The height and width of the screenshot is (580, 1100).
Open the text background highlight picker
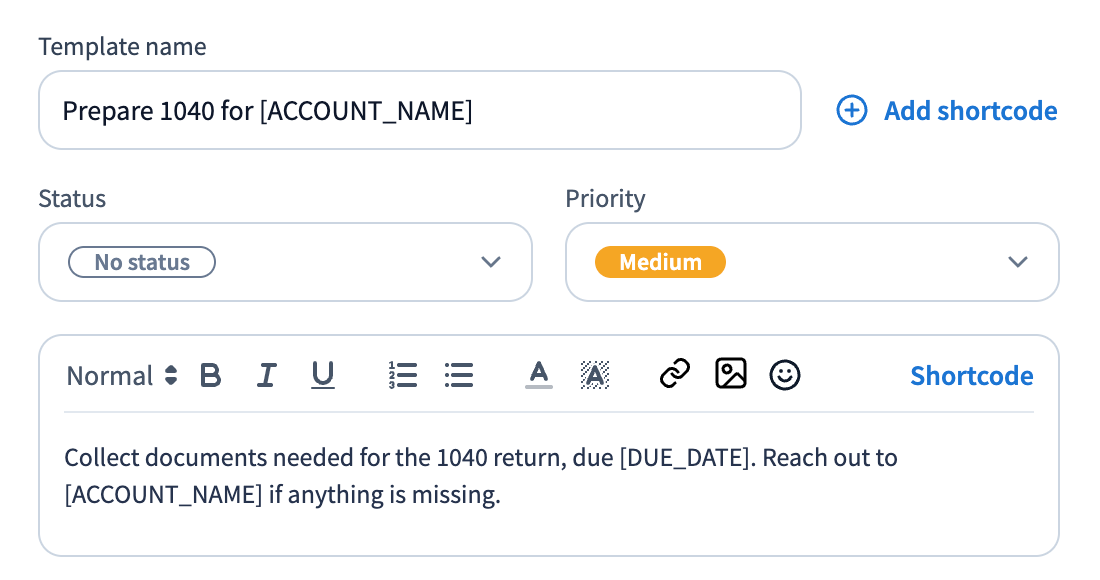(595, 375)
